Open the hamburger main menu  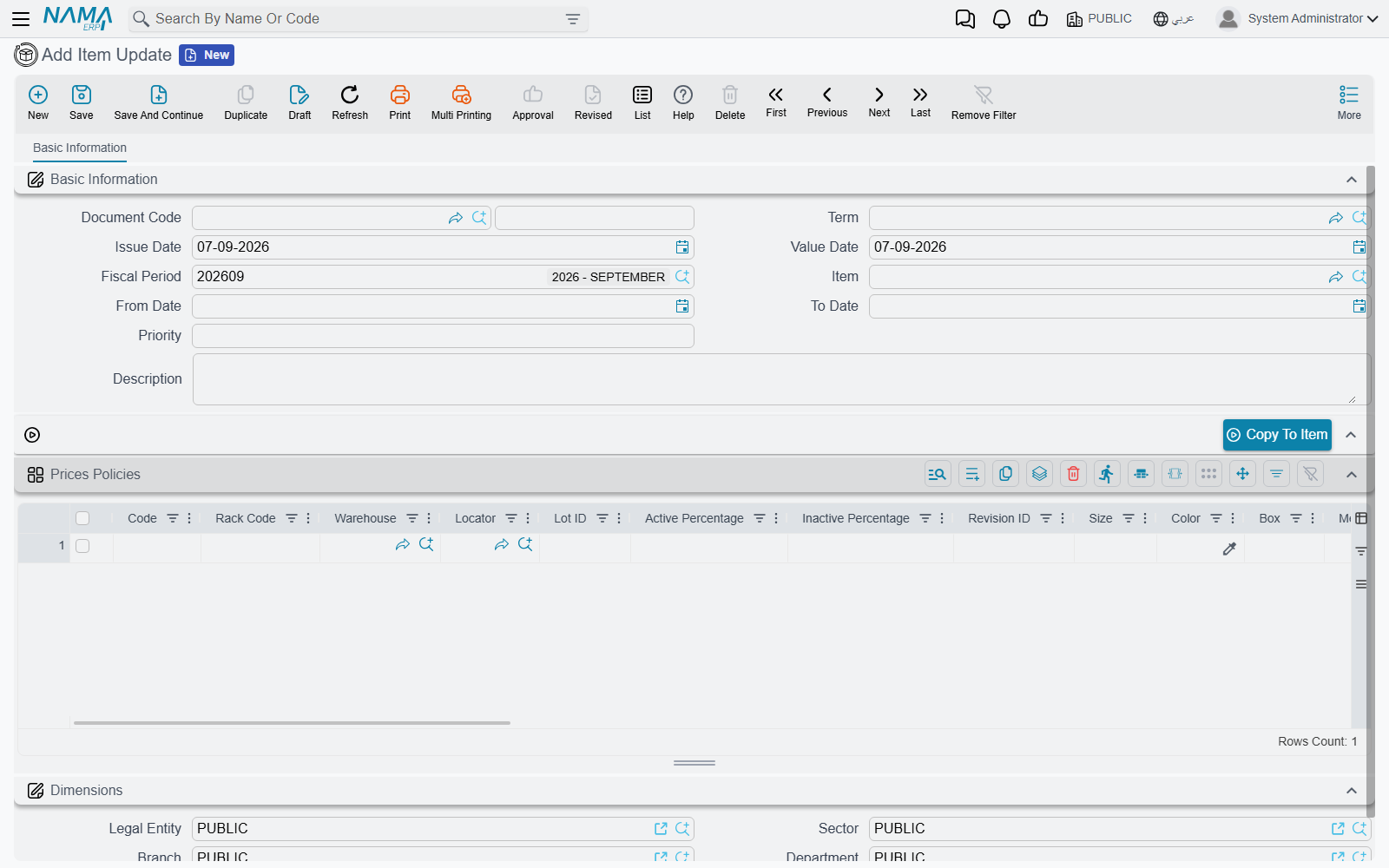point(21,18)
